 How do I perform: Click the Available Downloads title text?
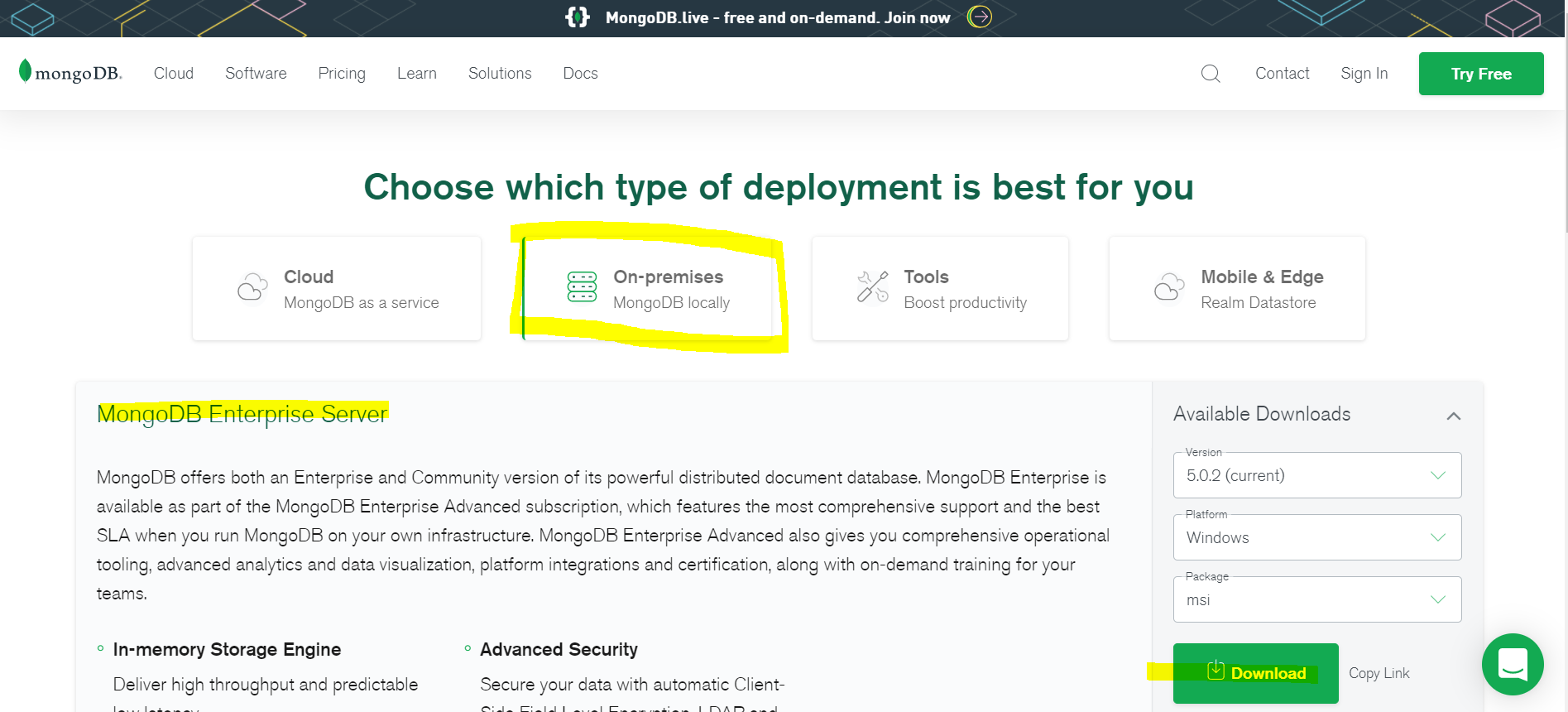click(1262, 414)
